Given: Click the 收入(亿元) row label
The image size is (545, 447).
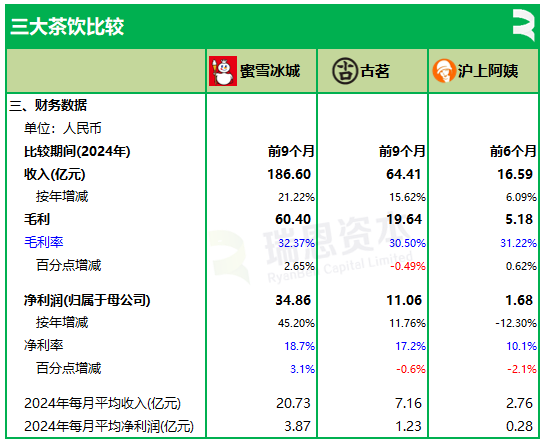Looking at the screenshot, I should tap(55, 174).
